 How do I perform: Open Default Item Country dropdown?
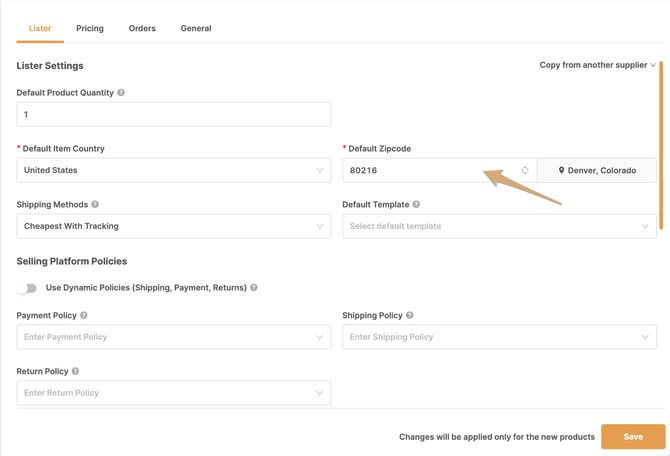173,170
